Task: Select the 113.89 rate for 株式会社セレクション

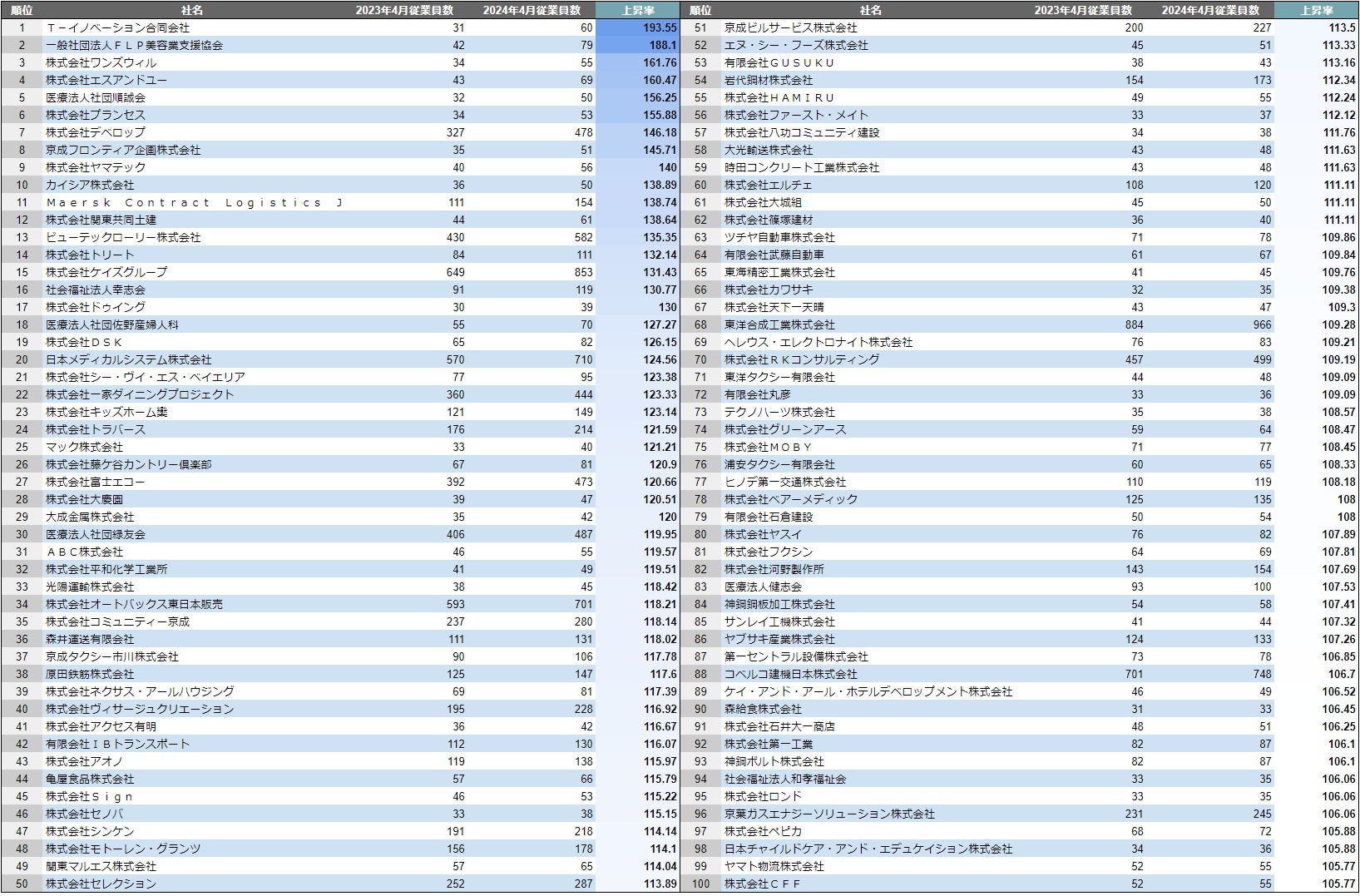Action: (660, 884)
